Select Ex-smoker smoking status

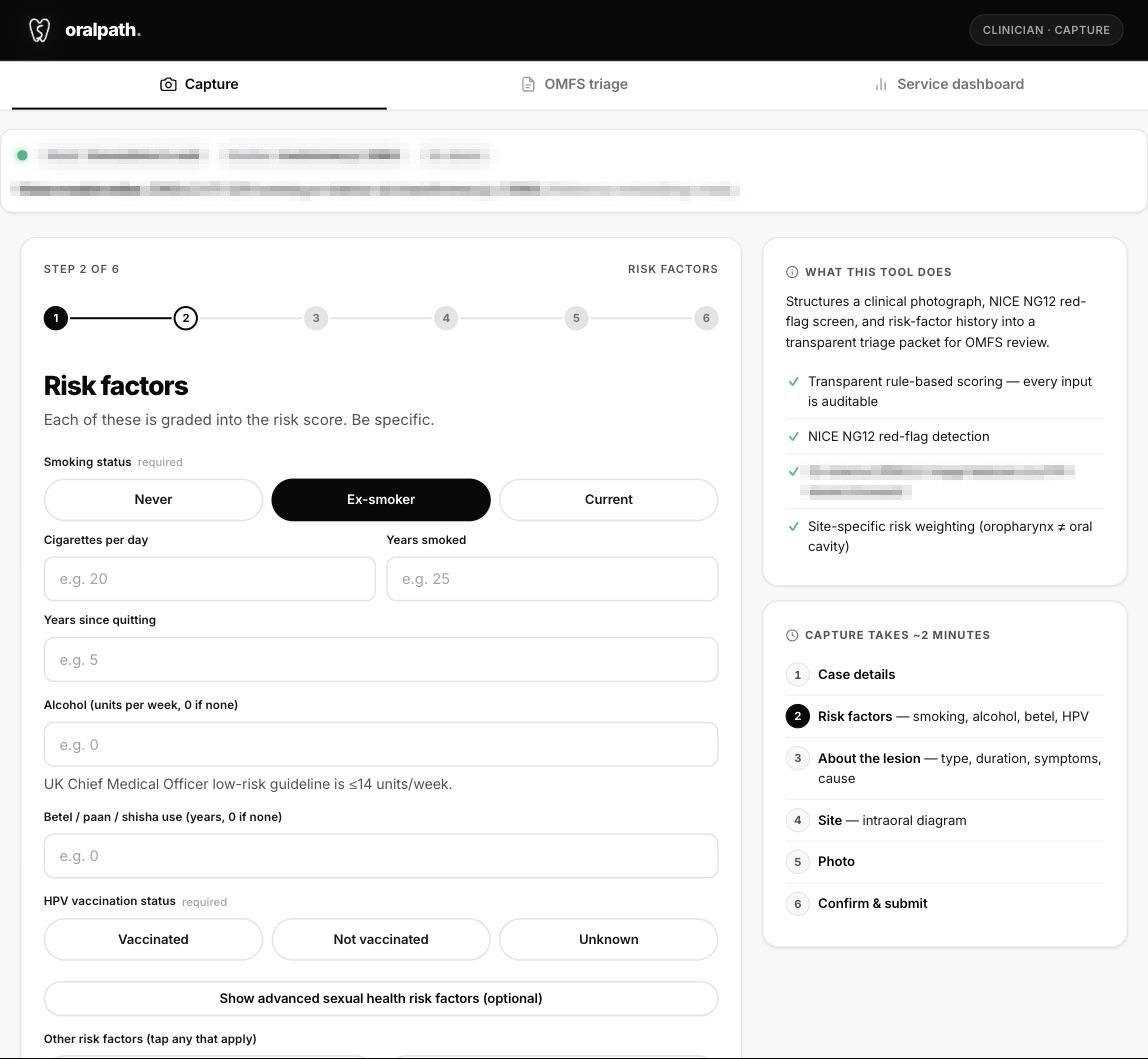[x=381, y=499]
